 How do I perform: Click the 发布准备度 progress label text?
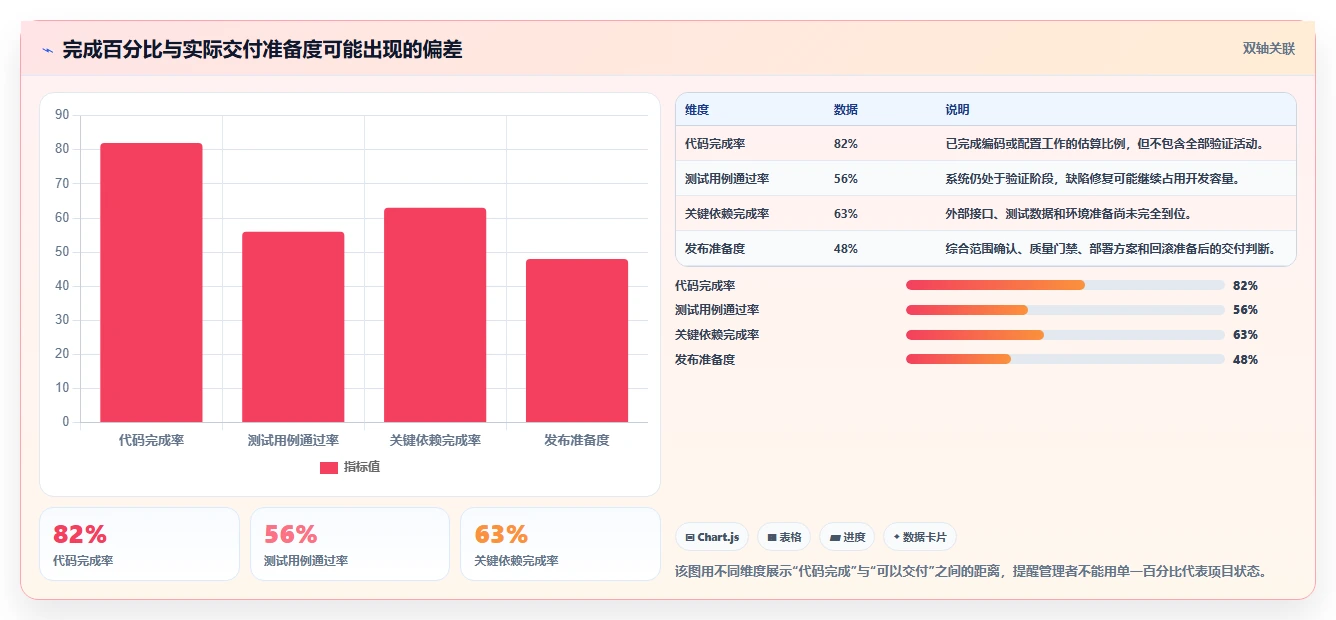[705, 360]
